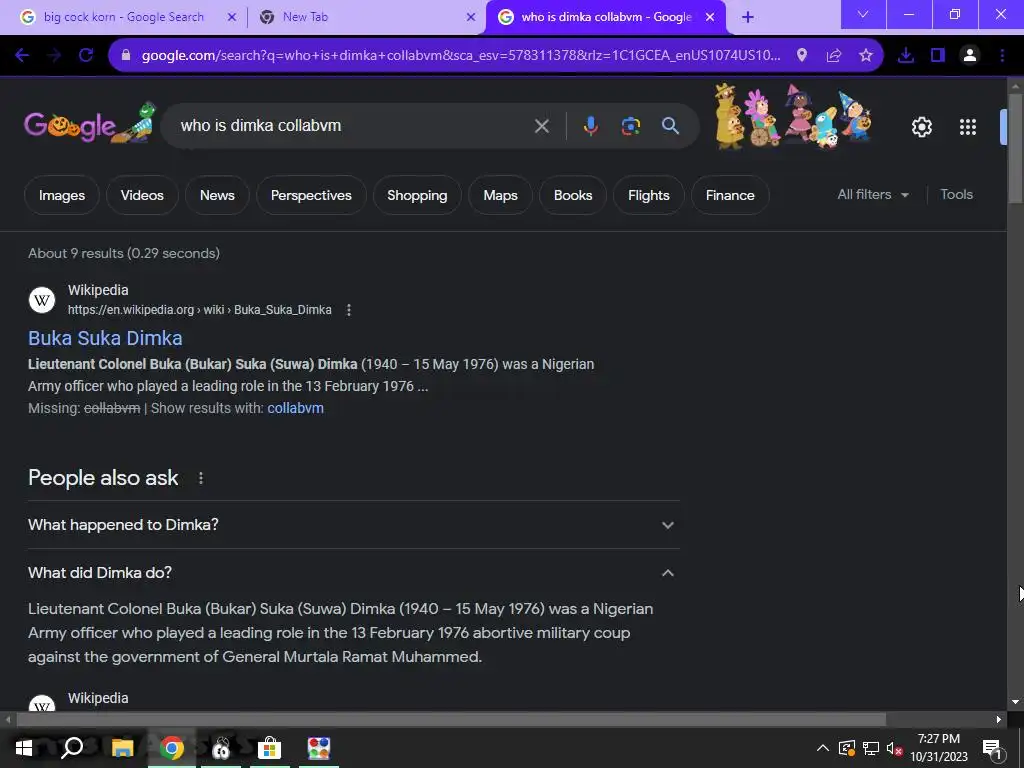Collapse What did Dimka do question

[353, 573]
